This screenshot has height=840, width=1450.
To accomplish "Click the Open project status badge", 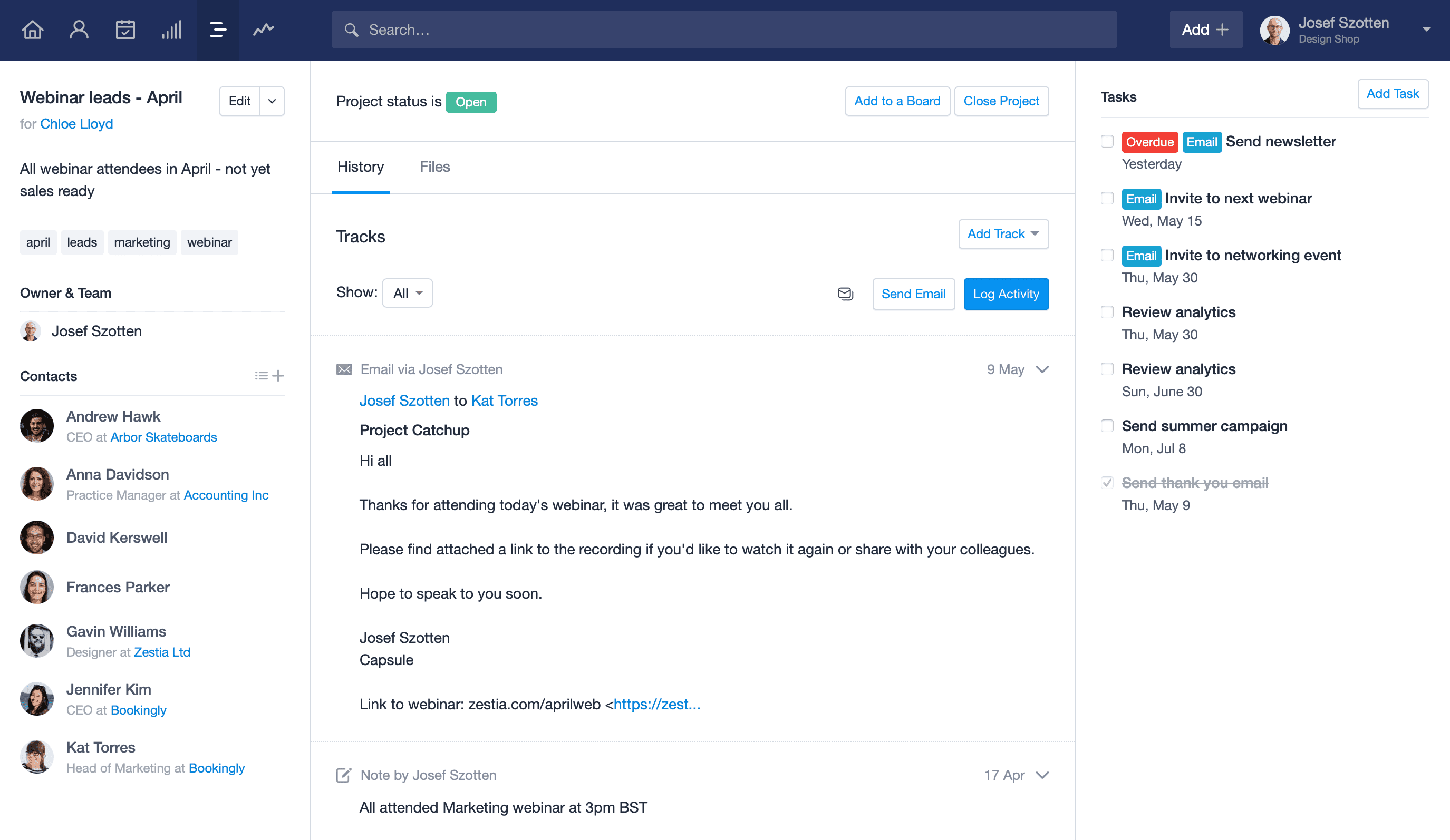I will click(x=471, y=102).
